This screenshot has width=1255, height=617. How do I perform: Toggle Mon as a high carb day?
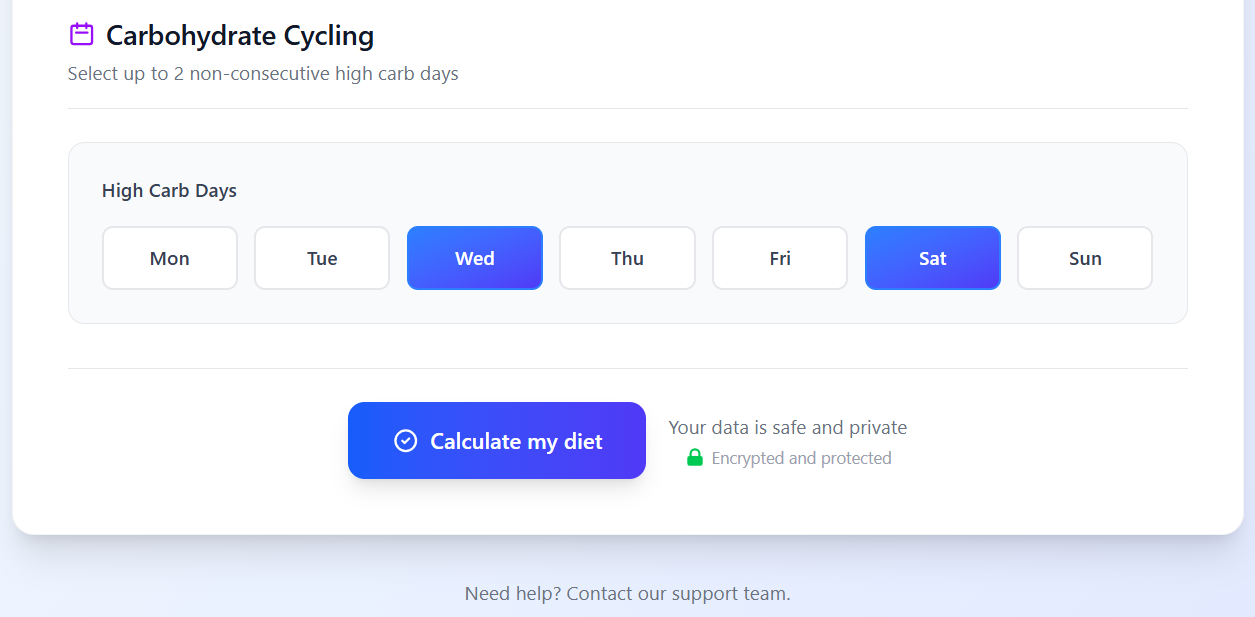click(x=170, y=258)
